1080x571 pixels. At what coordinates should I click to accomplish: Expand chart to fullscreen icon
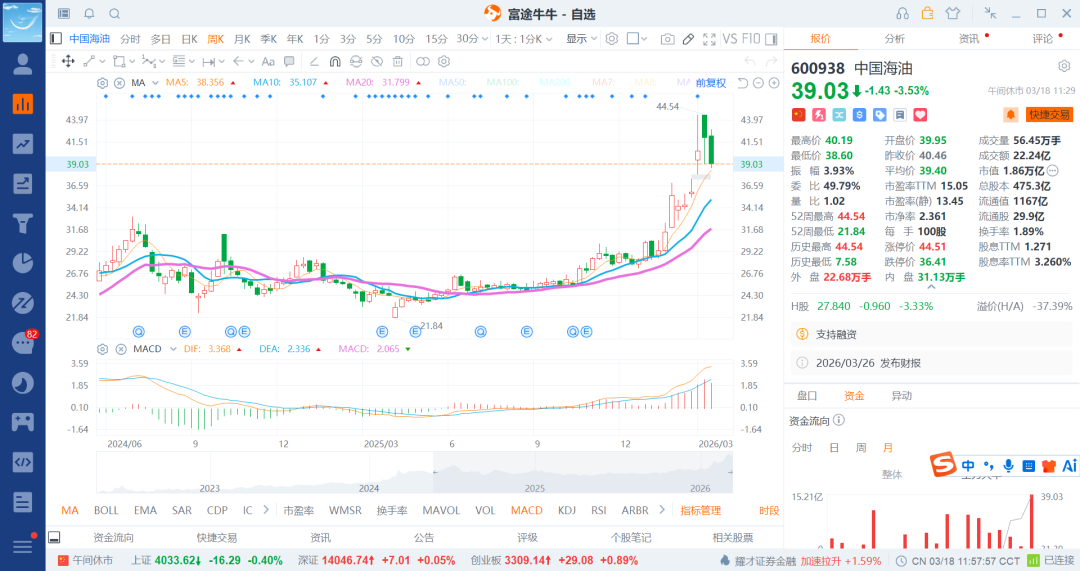tap(709, 39)
